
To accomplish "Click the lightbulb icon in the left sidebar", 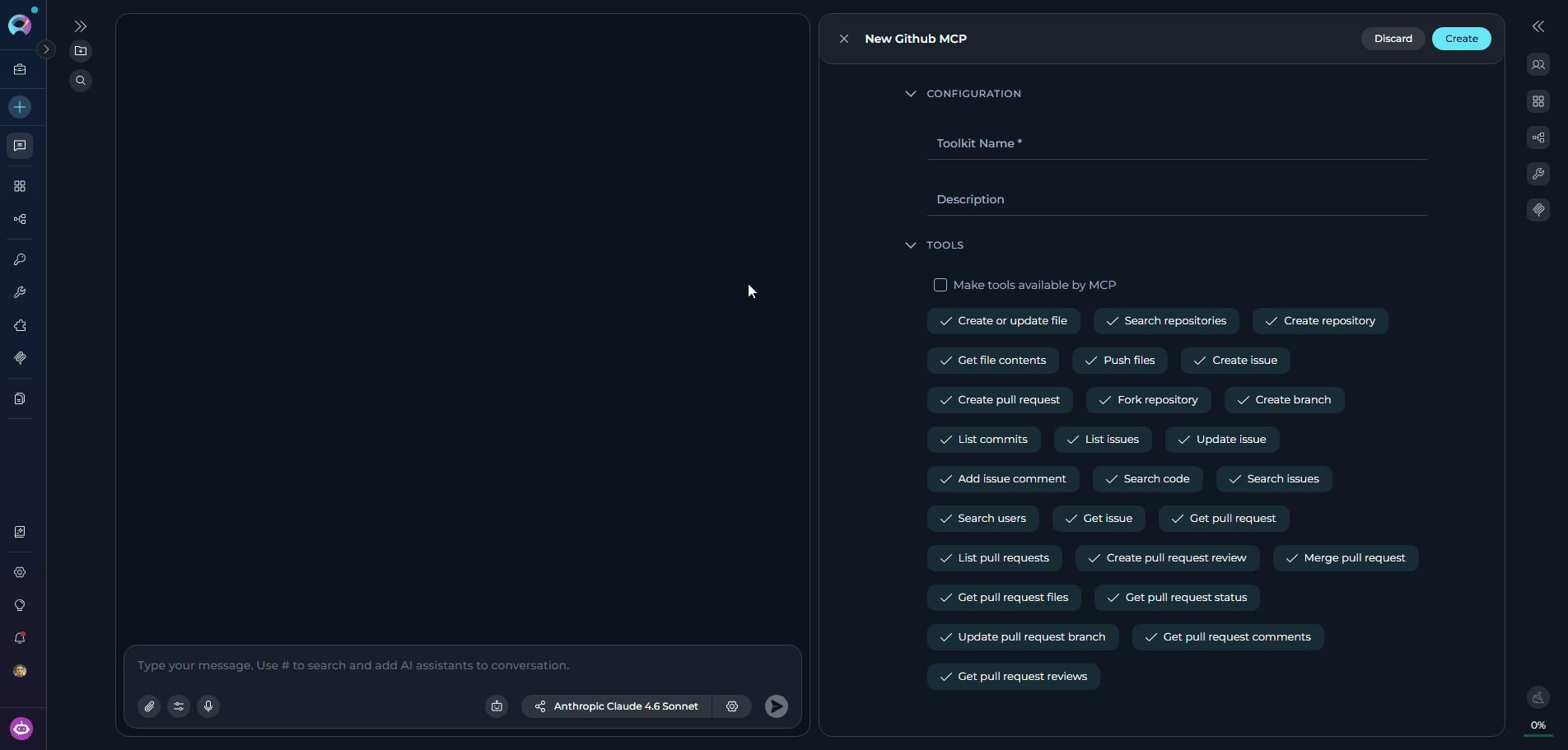I will pos(20,605).
